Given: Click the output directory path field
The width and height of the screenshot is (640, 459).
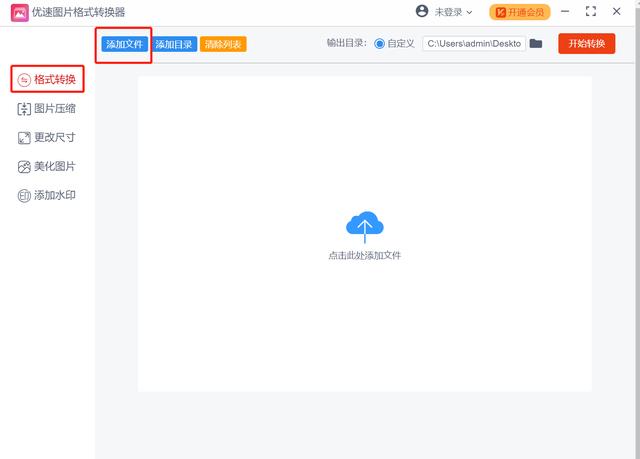Looking at the screenshot, I should (x=473, y=44).
